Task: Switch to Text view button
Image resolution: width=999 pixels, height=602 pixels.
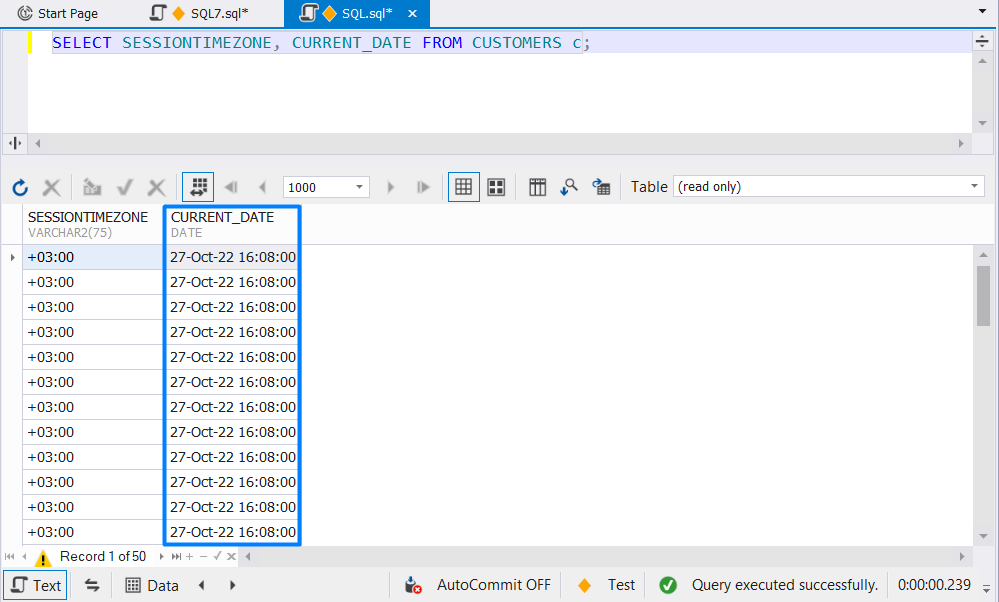Action: [x=36, y=585]
